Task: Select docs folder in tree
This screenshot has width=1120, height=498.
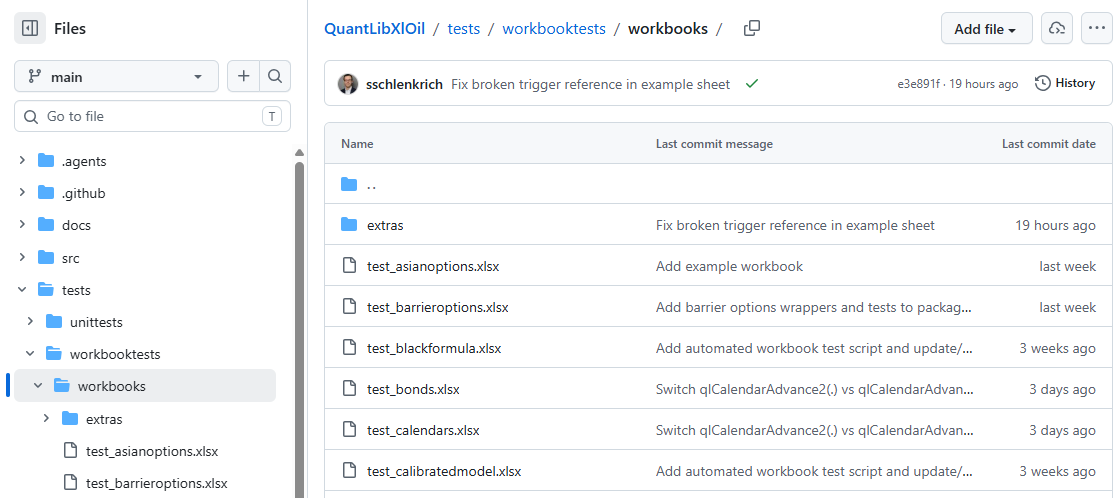Action: tap(76, 226)
